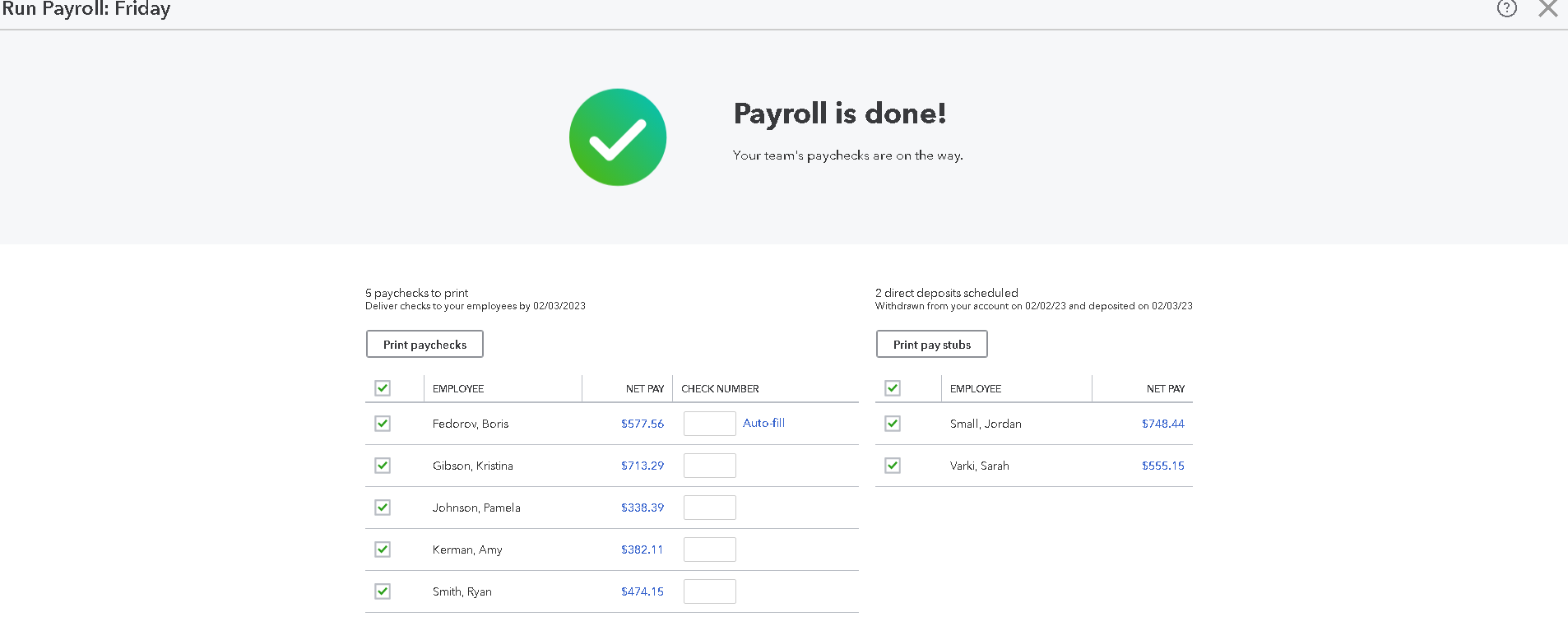The height and width of the screenshot is (640, 1568).
Task: Toggle Smith, Ryan paycheck checkbox
Action: [x=383, y=591]
